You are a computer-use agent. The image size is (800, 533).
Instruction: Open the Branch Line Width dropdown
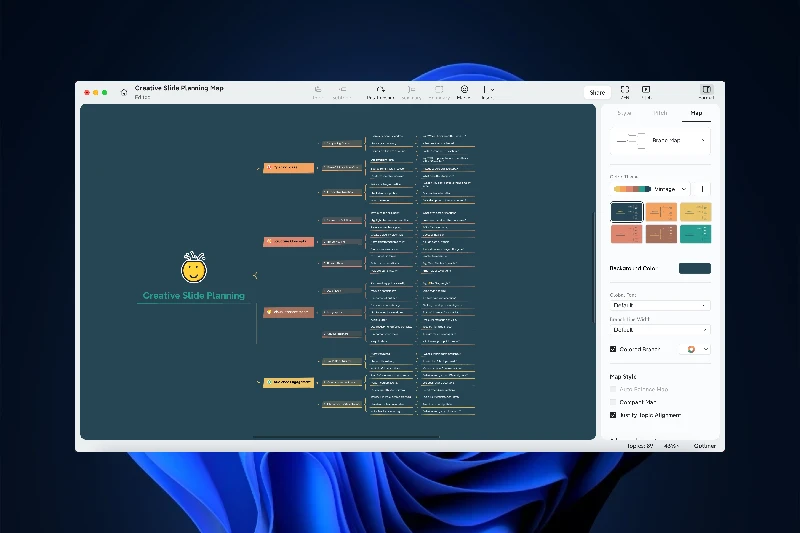tap(660, 329)
